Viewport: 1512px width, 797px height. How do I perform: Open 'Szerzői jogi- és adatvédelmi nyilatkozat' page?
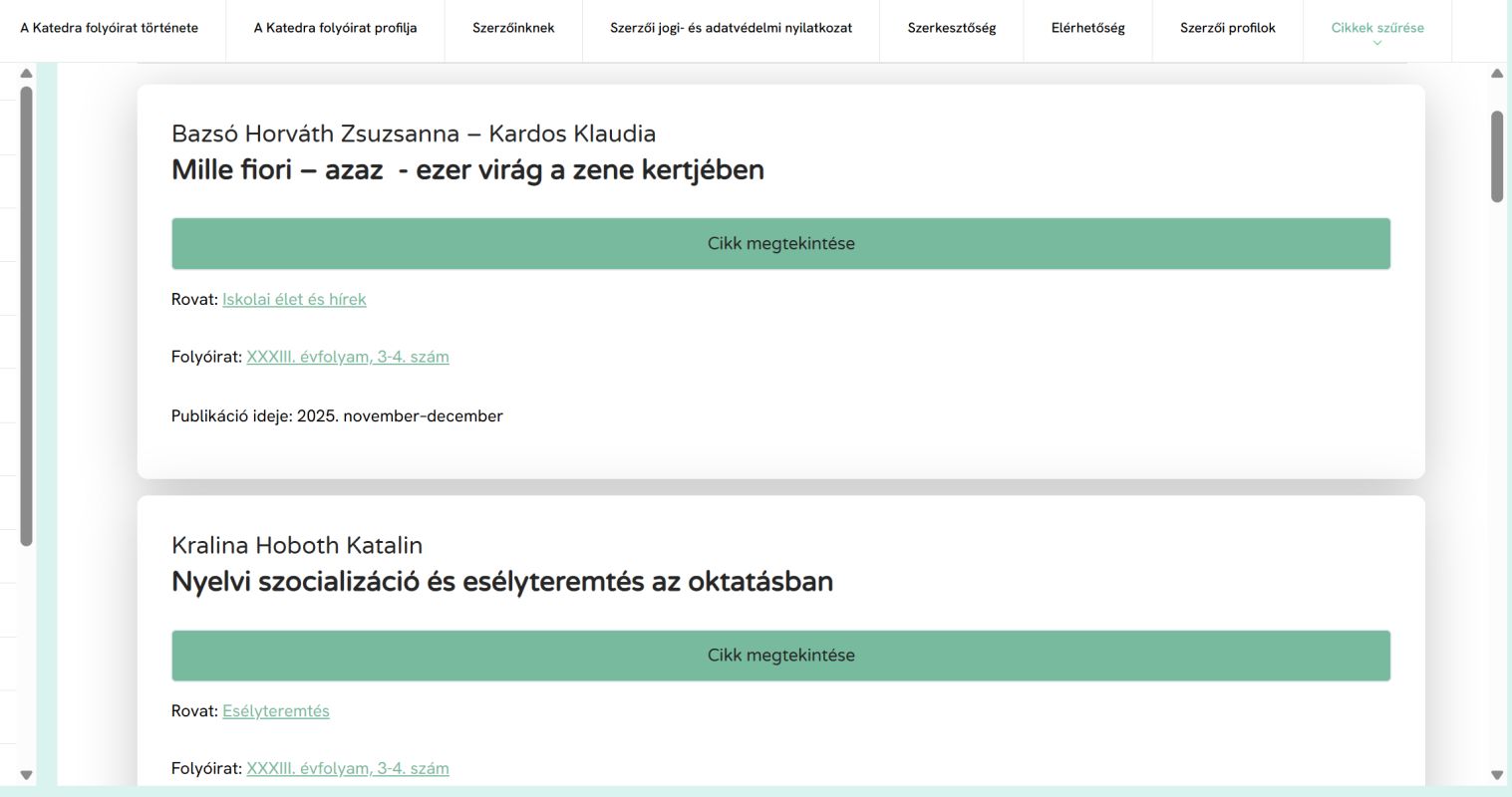point(731,28)
